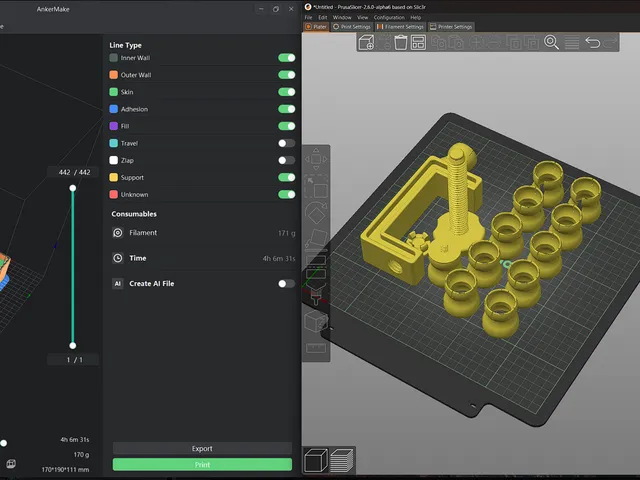Switch to the Printer Settings tab
640x480 pixels.
451,27
